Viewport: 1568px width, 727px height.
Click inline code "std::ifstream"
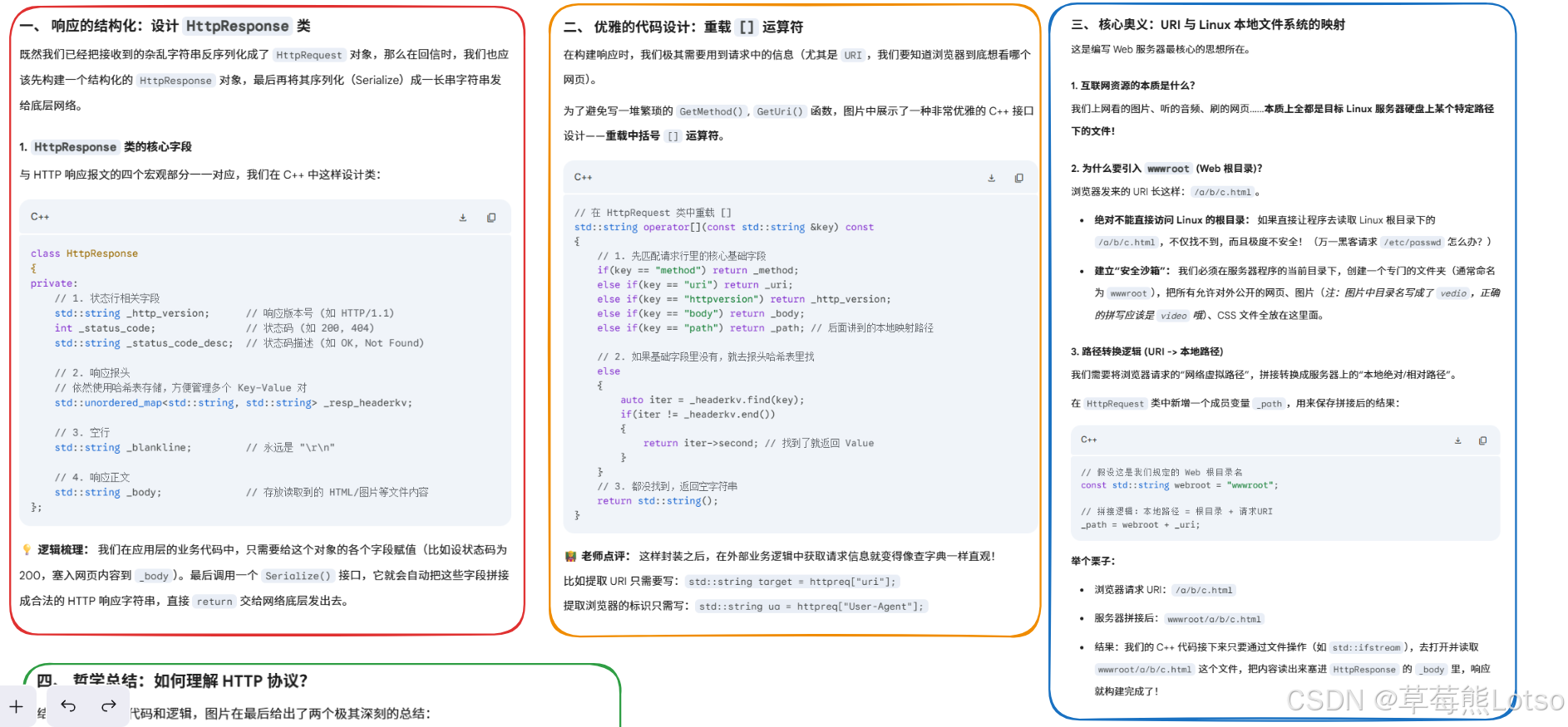tap(1366, 647)
